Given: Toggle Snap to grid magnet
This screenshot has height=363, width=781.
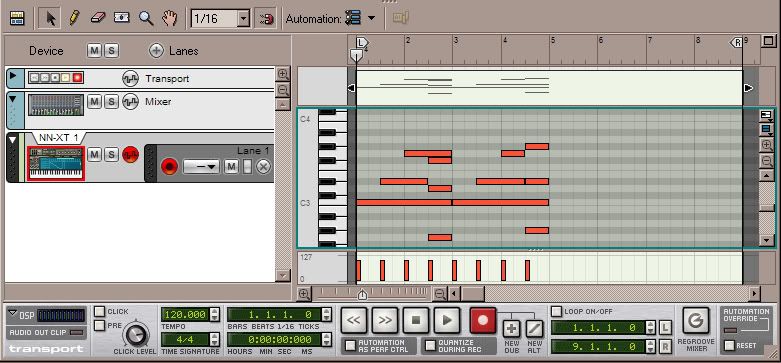Looking at the screenshot, I should tap(266, 19).
